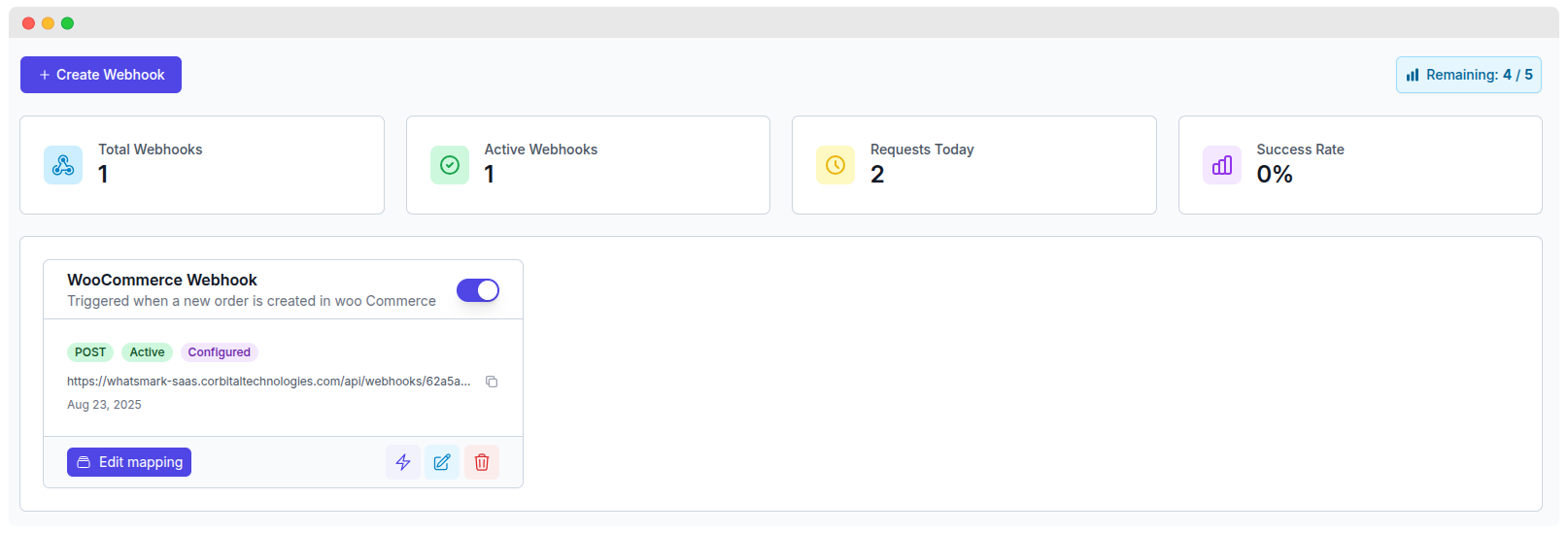Click the truncated webhook URL text
1568x533 pixels.
click(x=268, y=382)
